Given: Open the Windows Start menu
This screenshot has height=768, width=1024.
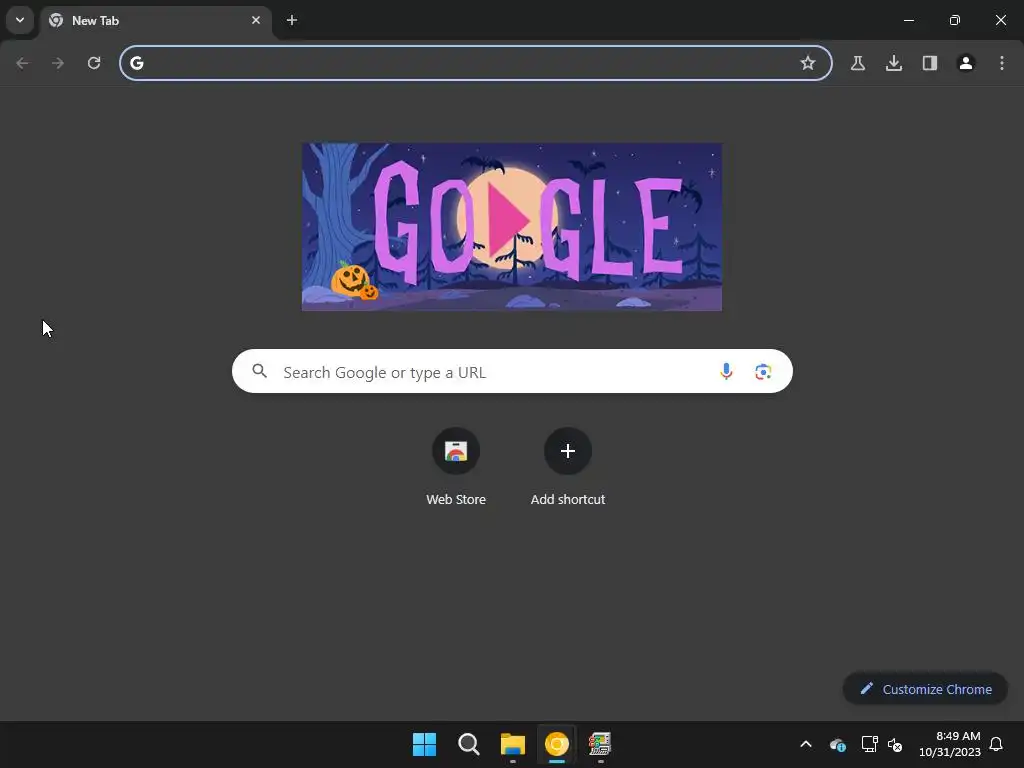Looking at the screenshot, I should [x=424, y=744].
